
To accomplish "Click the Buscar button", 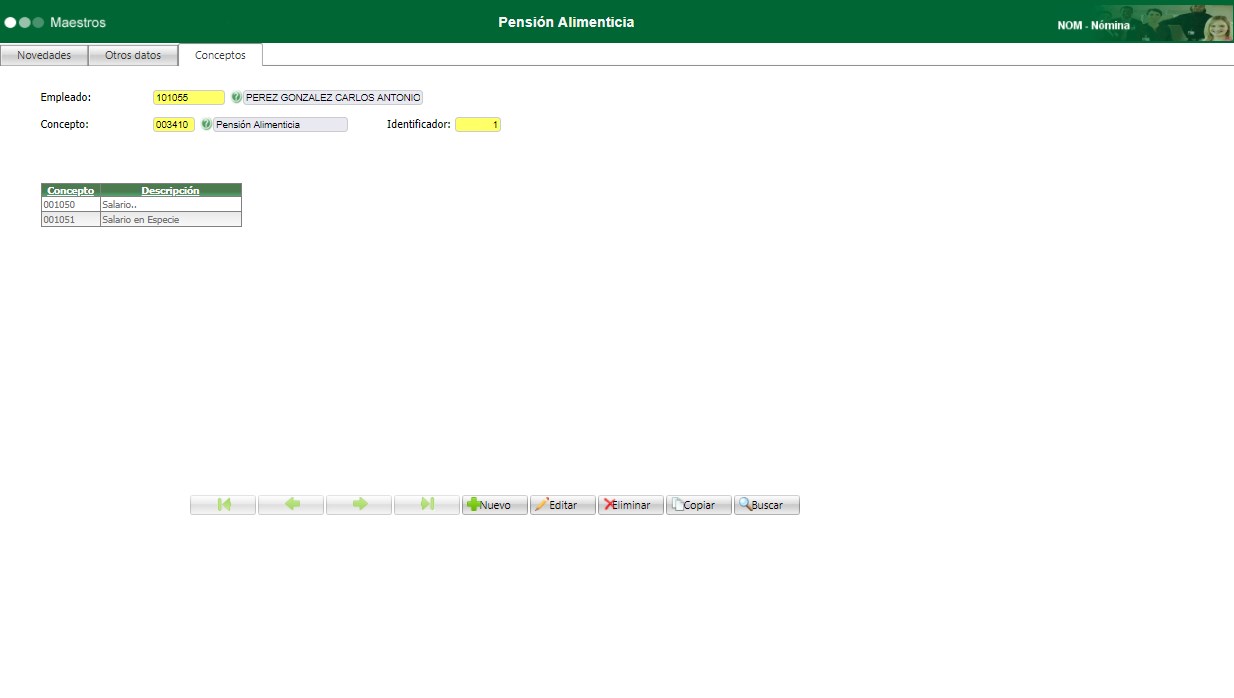I will [767, 505].
